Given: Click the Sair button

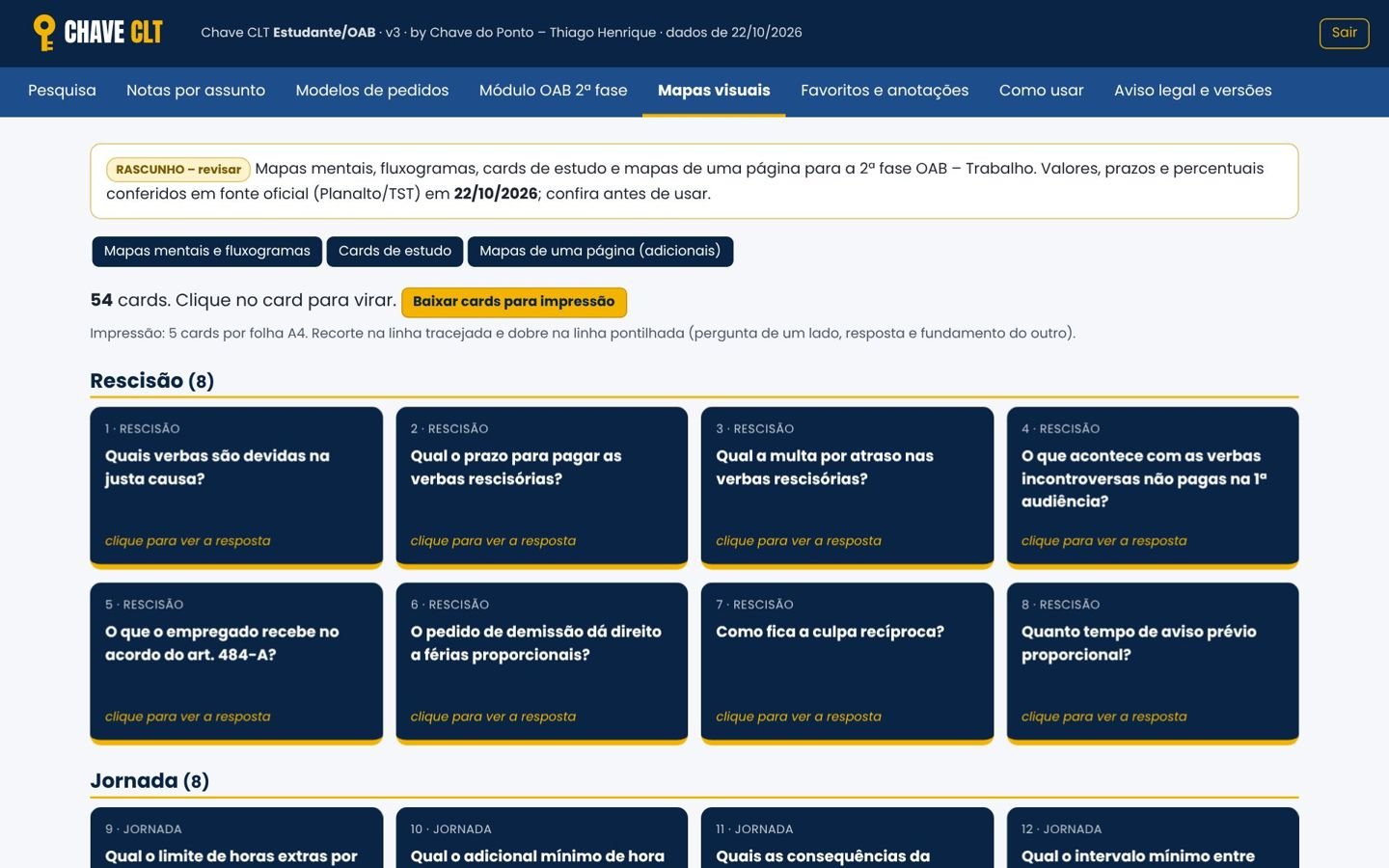Looking at the screenshot, I should (1344, 33).
